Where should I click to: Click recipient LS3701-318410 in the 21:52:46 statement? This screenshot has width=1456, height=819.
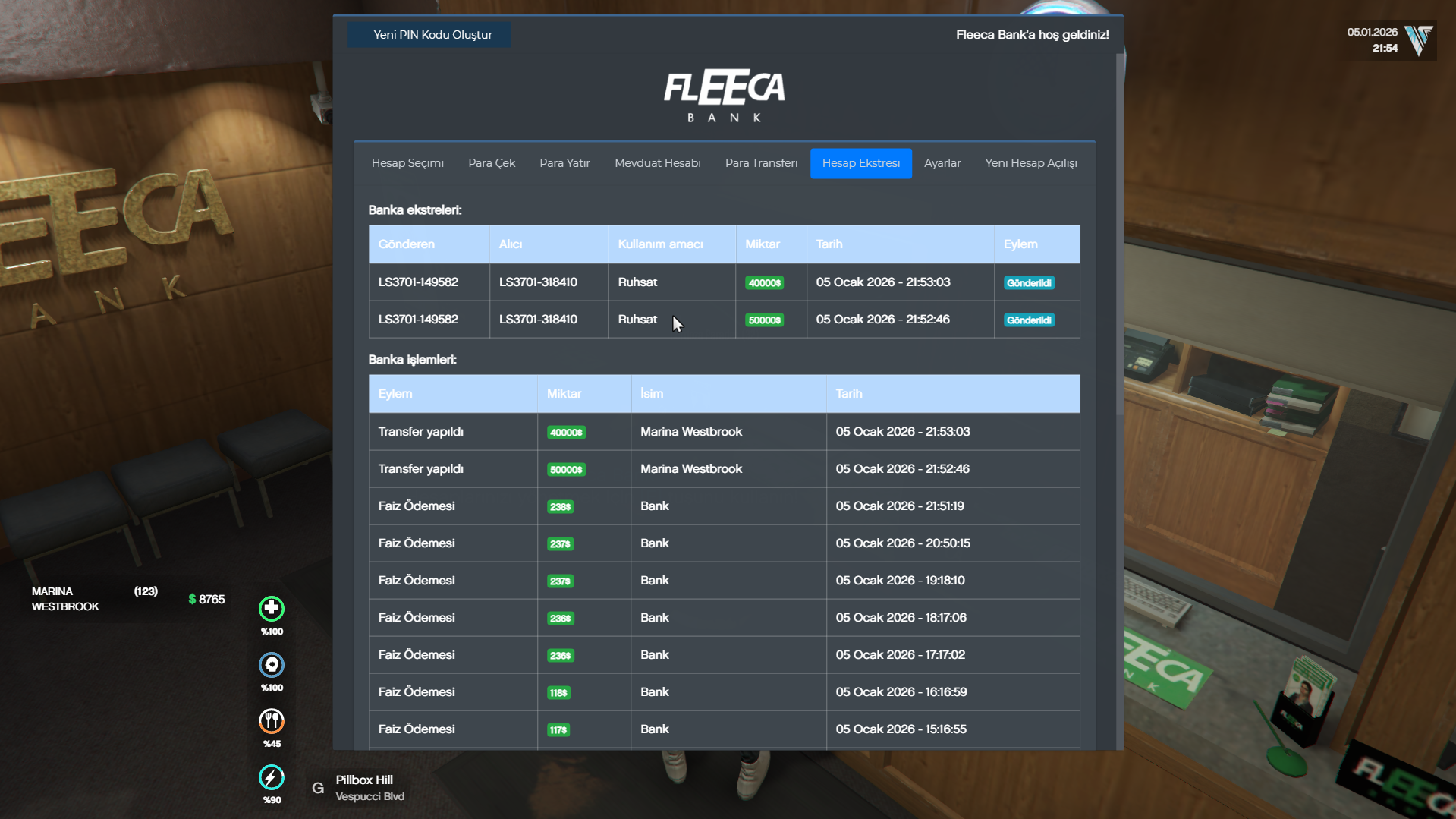pos(538,319)
